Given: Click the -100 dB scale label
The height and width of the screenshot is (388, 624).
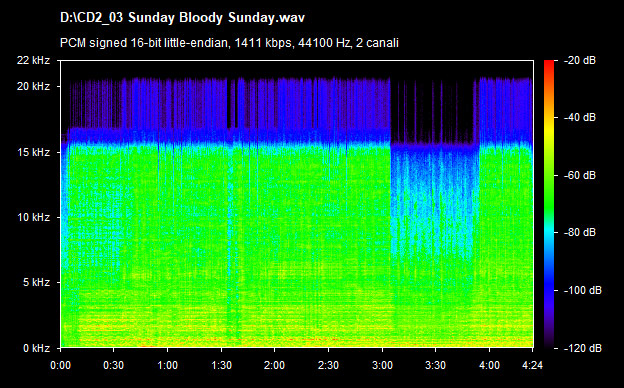Looking at the screenshot, I should 583,291.
